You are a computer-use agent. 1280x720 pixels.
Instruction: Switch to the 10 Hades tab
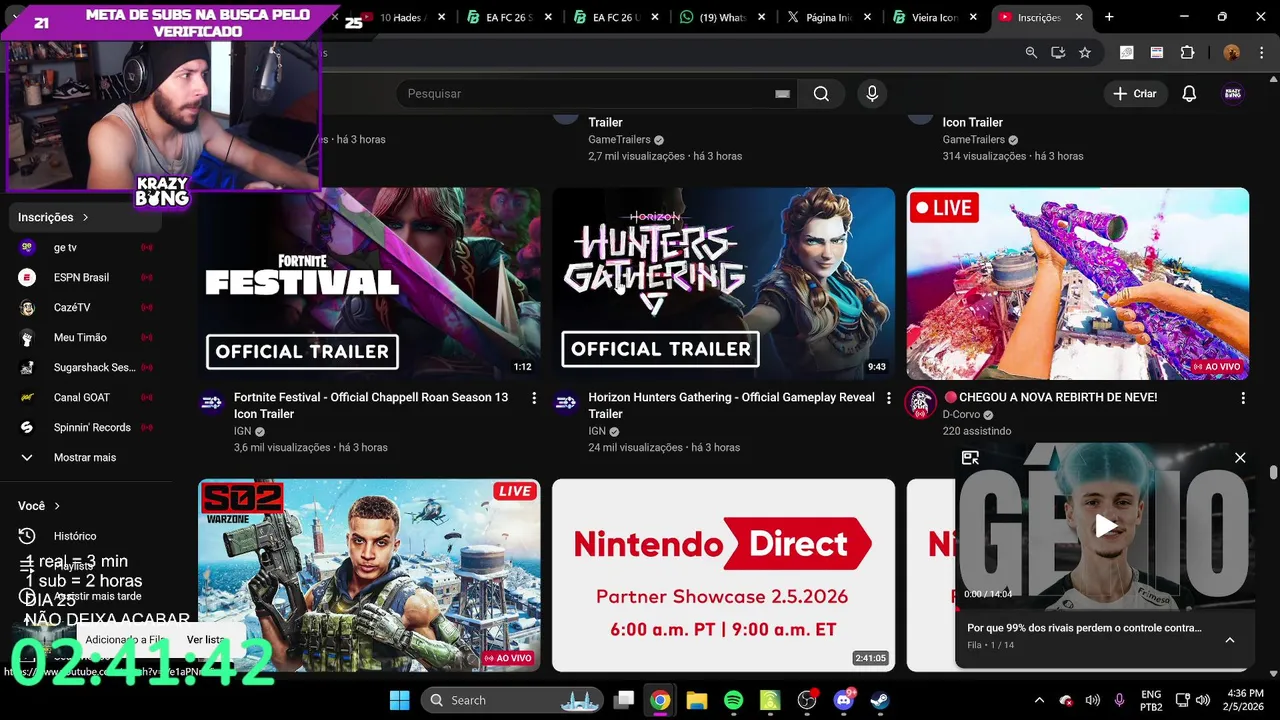(x=405, y=17)
